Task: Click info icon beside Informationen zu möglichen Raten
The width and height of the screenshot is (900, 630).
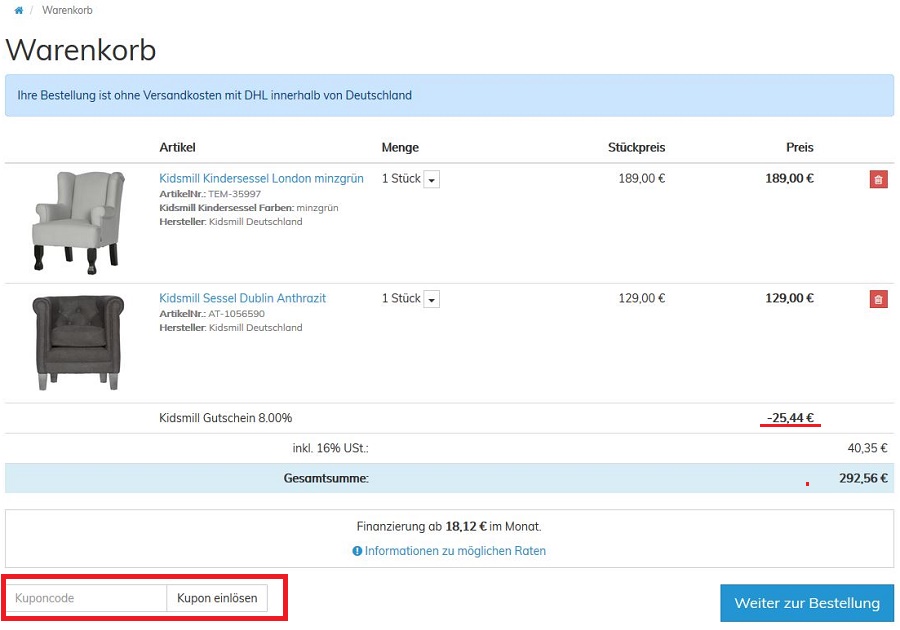Action: click(x=357, y=551)
